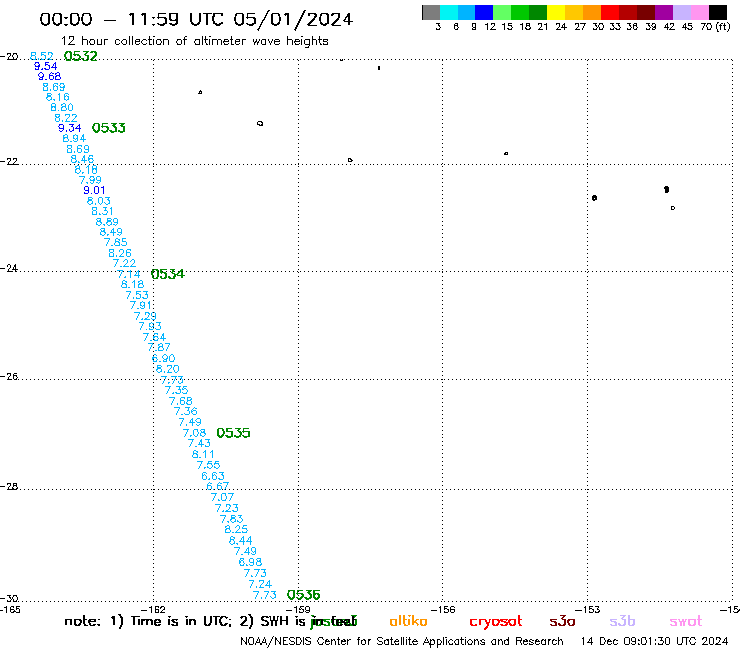The width and height of the screenshot is (740, 650).
Task: Click the 6.67 wave height value
Action: (x=218, y=486)
